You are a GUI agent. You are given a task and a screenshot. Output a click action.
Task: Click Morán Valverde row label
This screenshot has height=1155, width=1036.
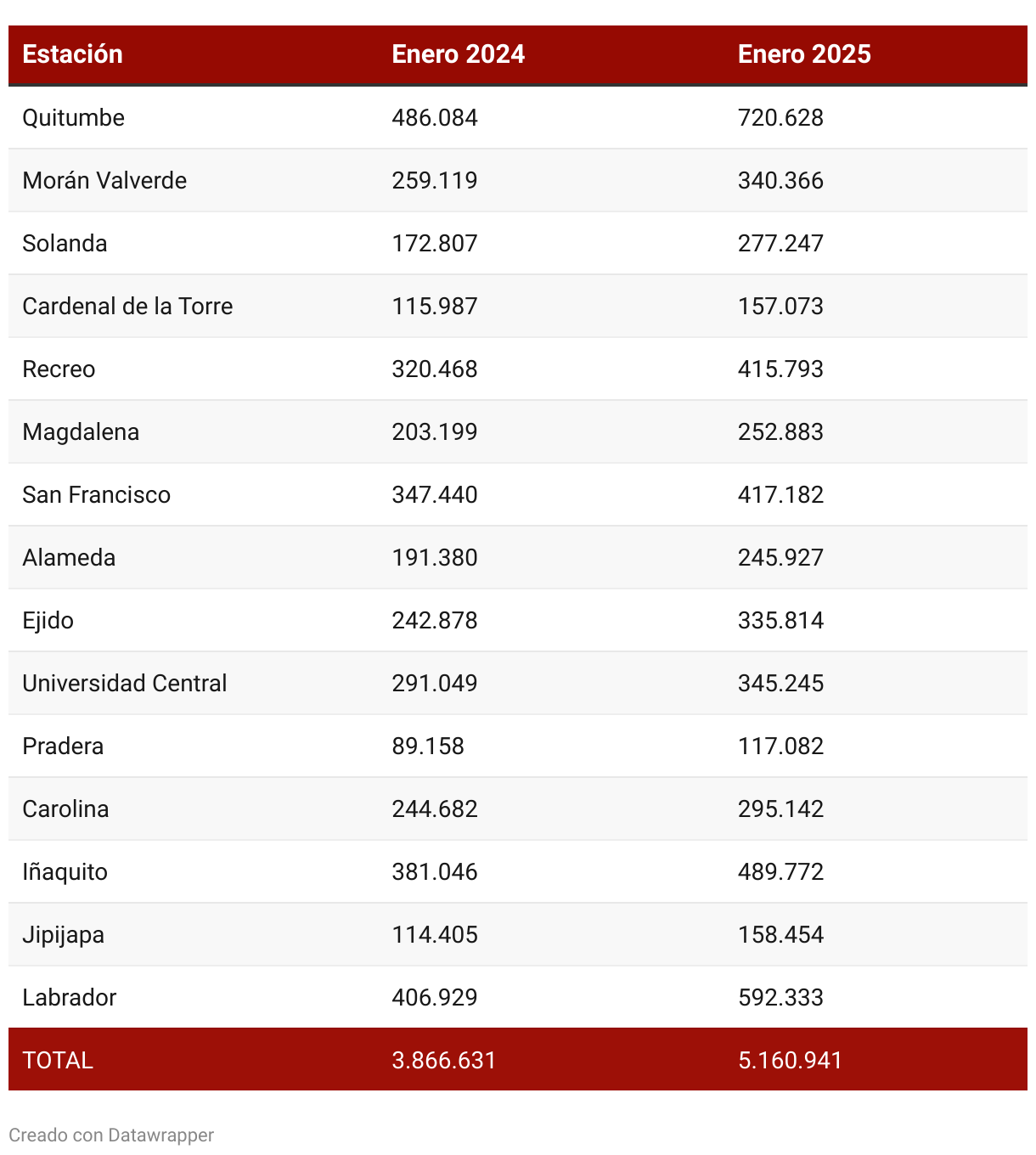[x=104, y=180]
